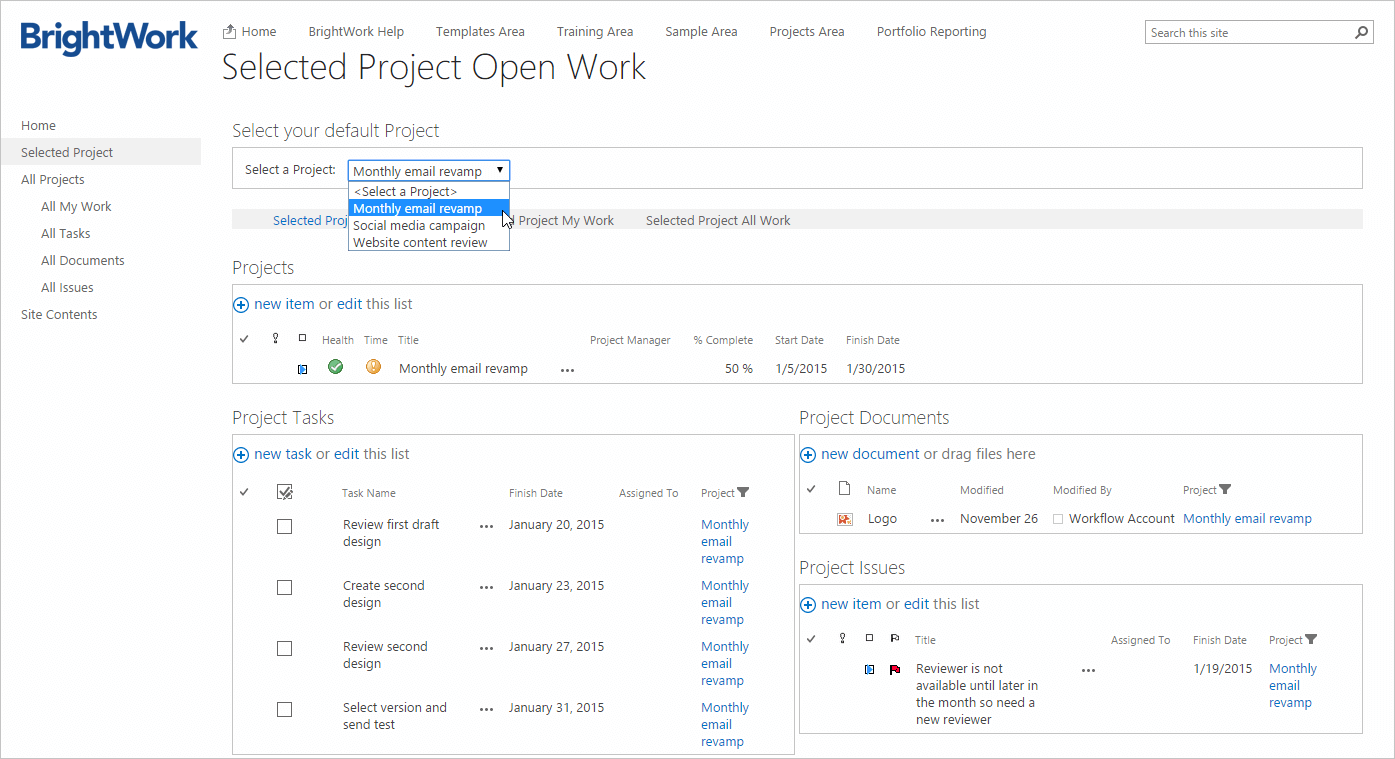The image size is (1395, 759).
Task: Click into the Search this site field
Action: tap(1248, 33)
